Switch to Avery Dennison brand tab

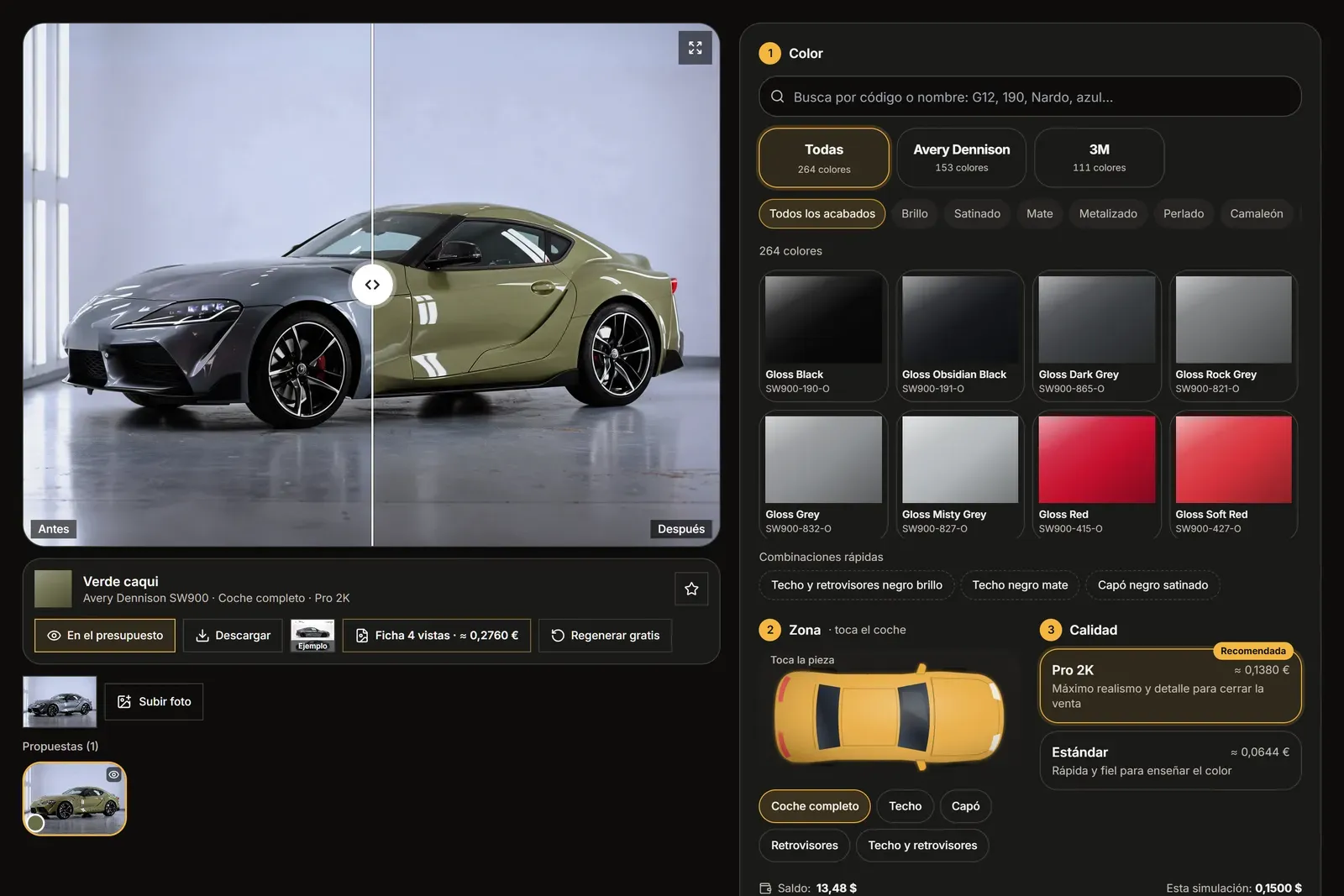click(x=962, y=158)
